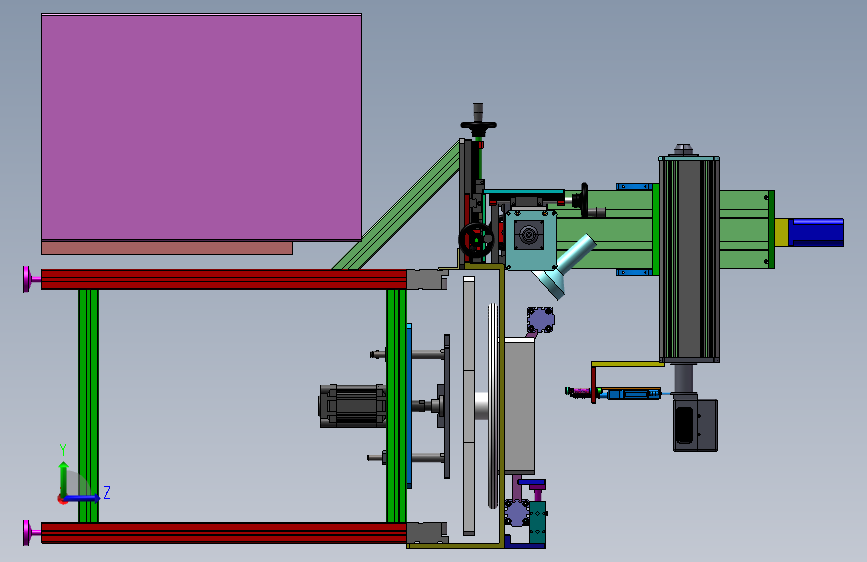Select the small black knob above the green beam
This screenshot has width=867, height=562.
(583, 199)
